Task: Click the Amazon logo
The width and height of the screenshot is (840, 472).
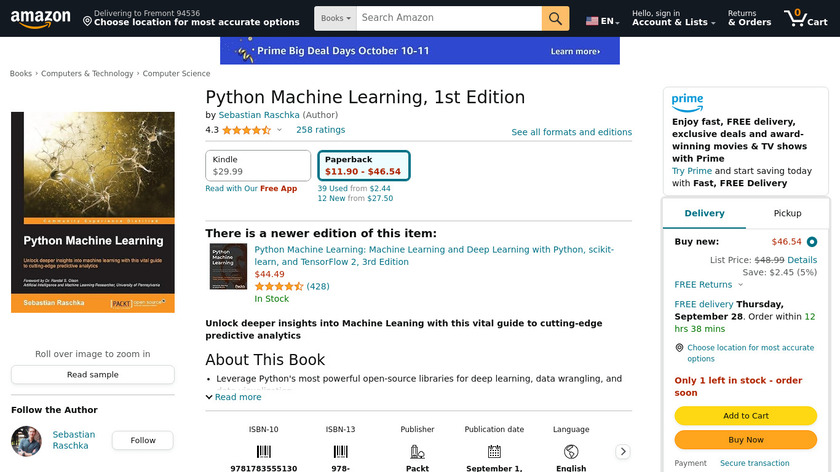Action: coord(40,18)
